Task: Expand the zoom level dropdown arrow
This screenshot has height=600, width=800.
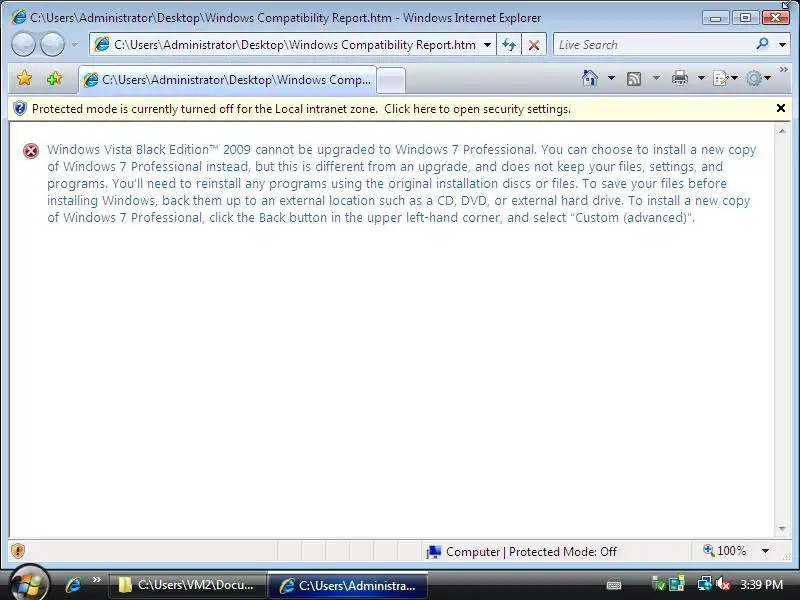Action: coord(765,551)
